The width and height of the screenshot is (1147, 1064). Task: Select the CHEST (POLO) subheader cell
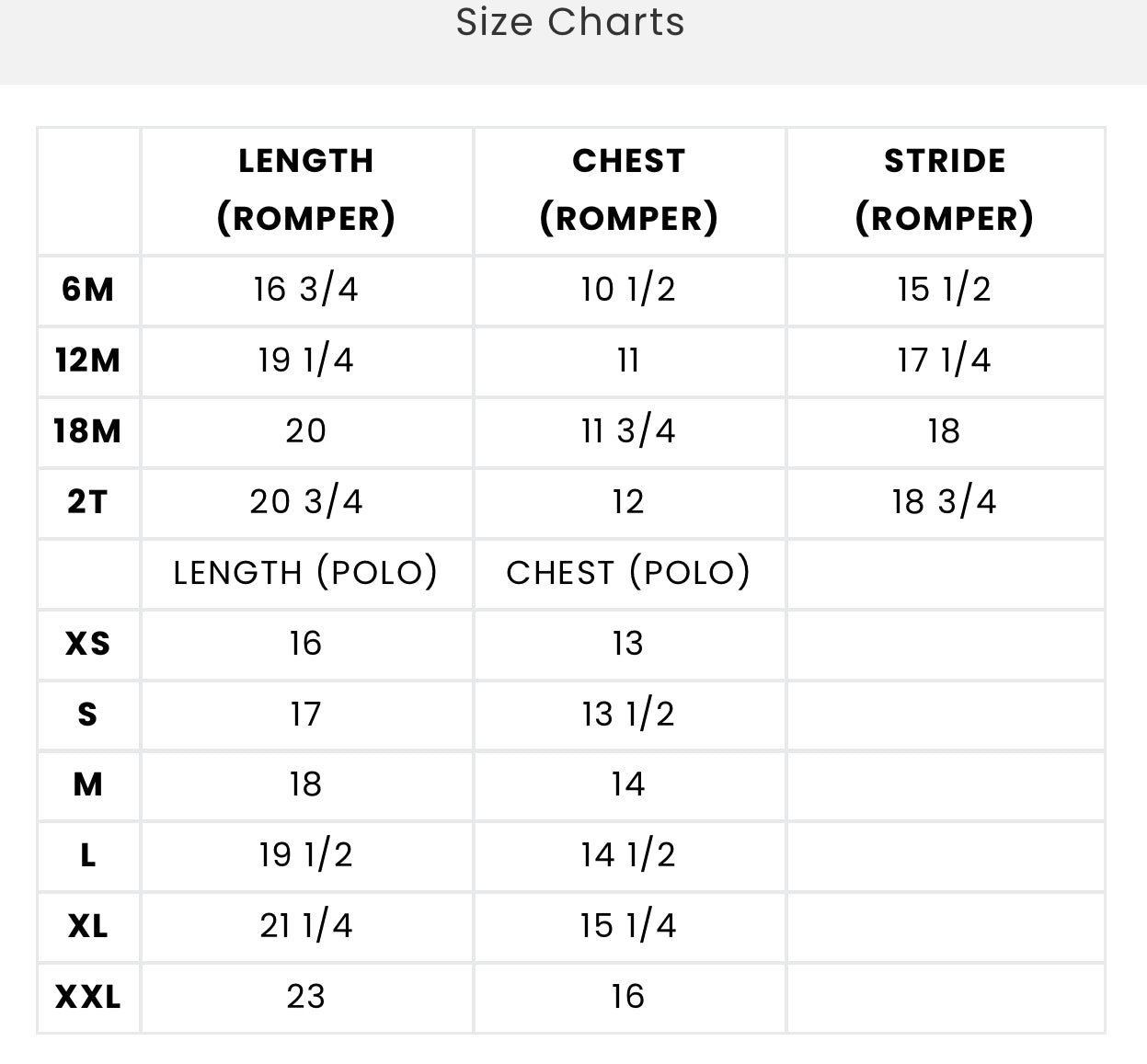click(629, 573)
